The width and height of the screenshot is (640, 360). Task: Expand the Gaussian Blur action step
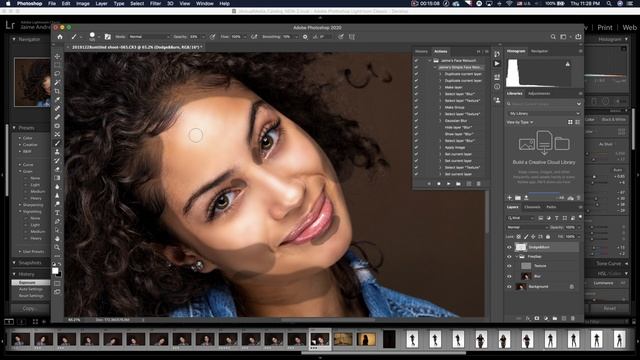[440, 121]
